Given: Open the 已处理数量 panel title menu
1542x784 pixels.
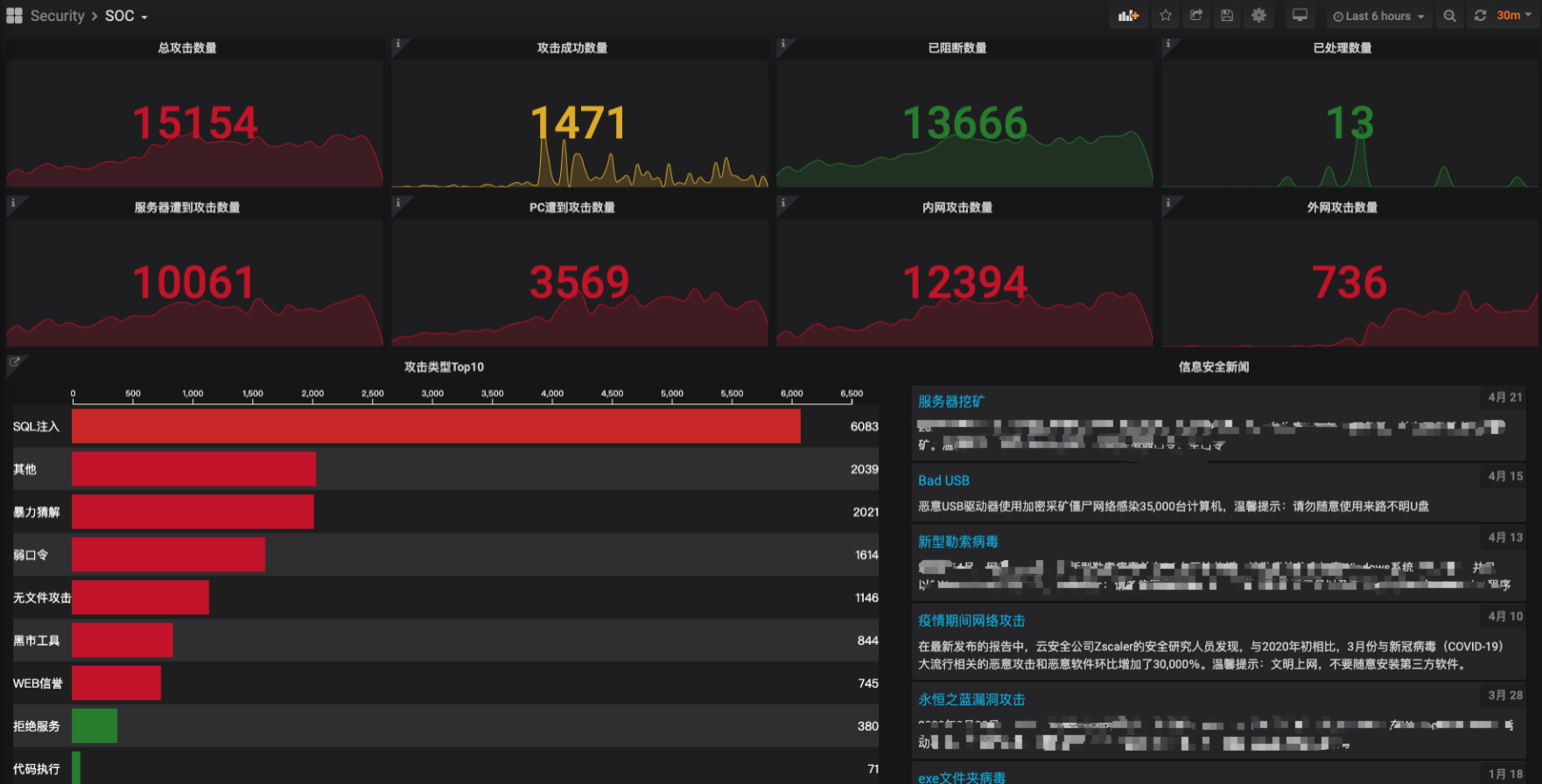Looking at the screenshot, I should click(1342, 48).
